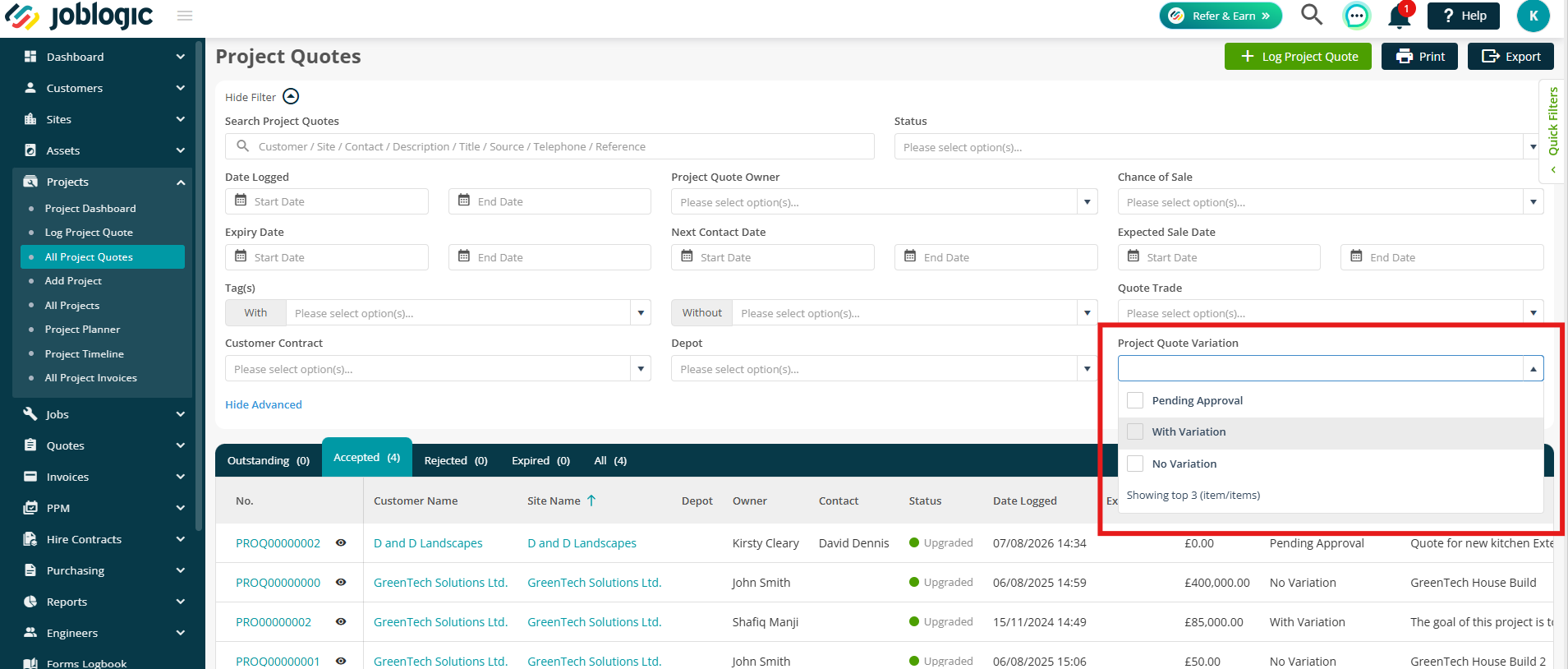This screenshot has width=1568, height=669.
Task: Expand the Jobs sidebar menu
Action: [x=103, y=414]
